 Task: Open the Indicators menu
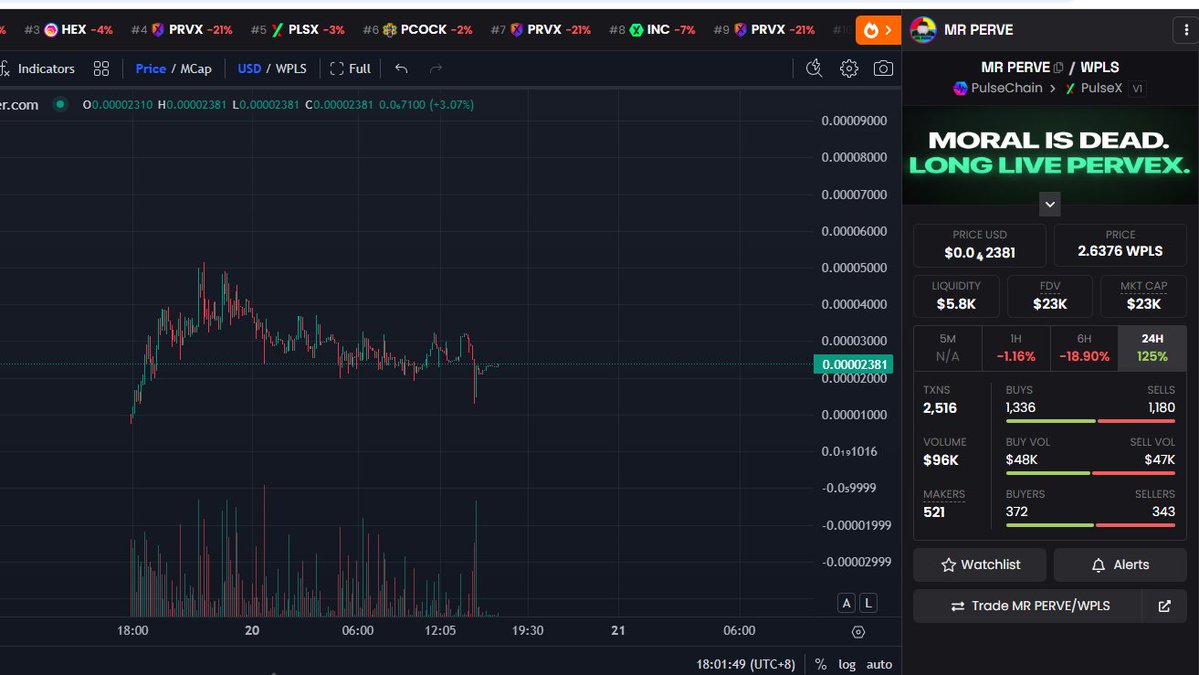tap(37, 69)
